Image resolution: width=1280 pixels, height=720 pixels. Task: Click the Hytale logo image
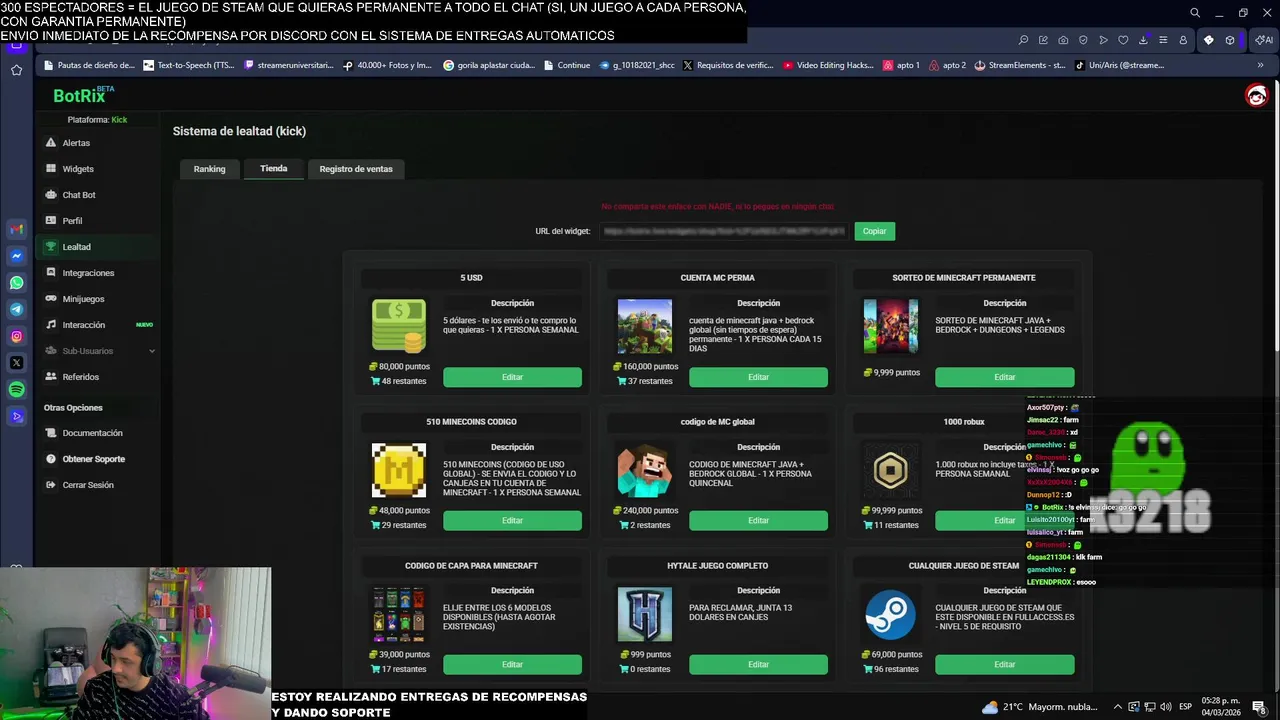click(x=644, y=614)
